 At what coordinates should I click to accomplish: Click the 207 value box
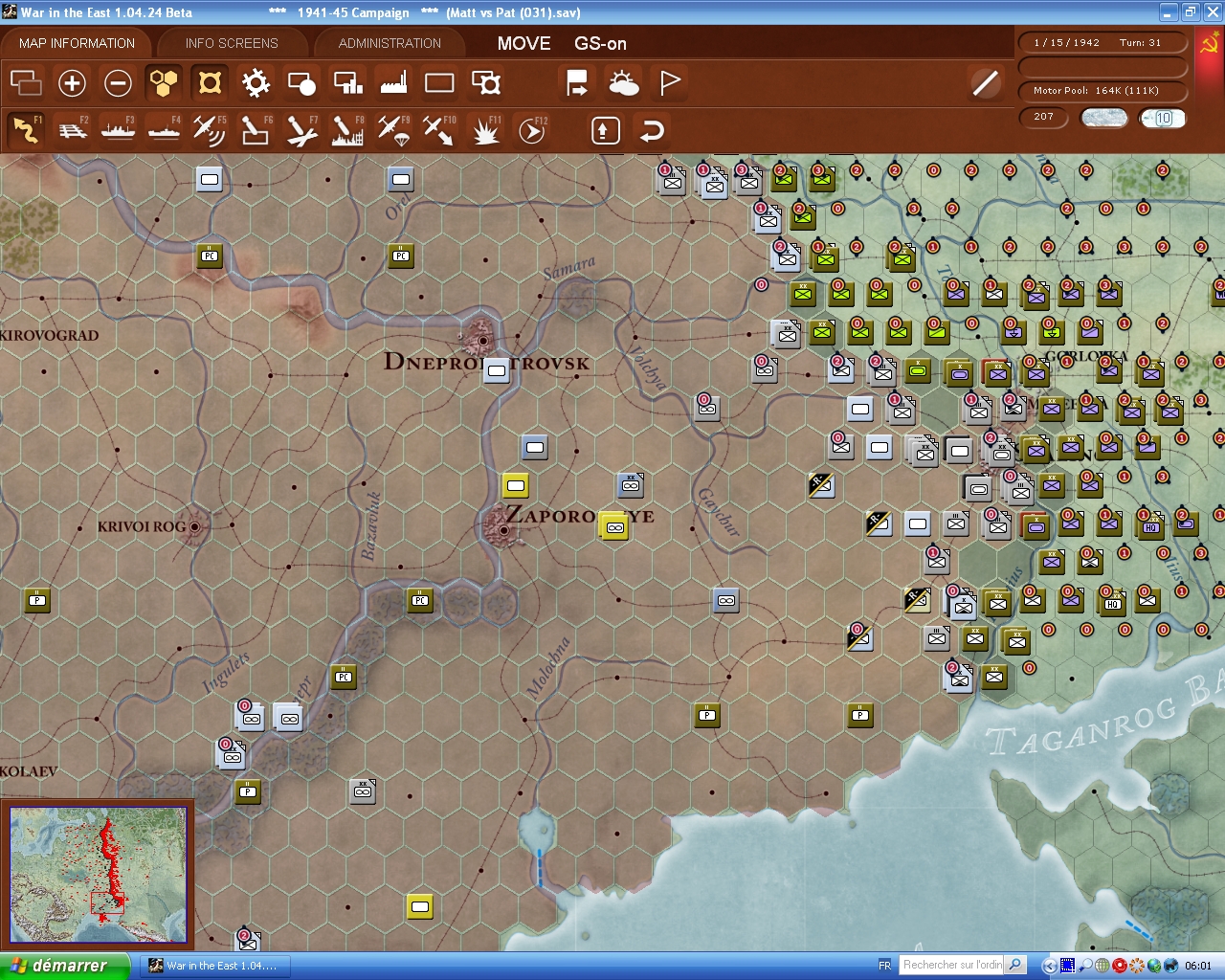(1044, 117)
